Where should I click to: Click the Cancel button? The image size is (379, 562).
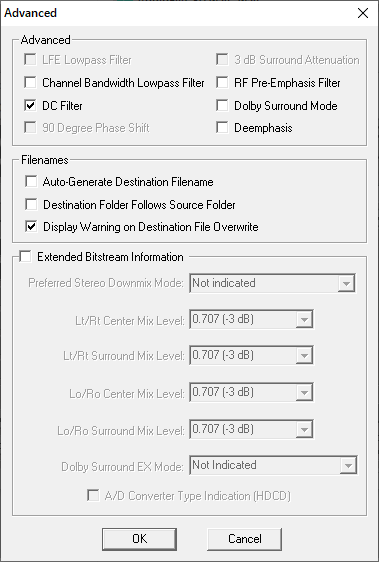[245, 539]
